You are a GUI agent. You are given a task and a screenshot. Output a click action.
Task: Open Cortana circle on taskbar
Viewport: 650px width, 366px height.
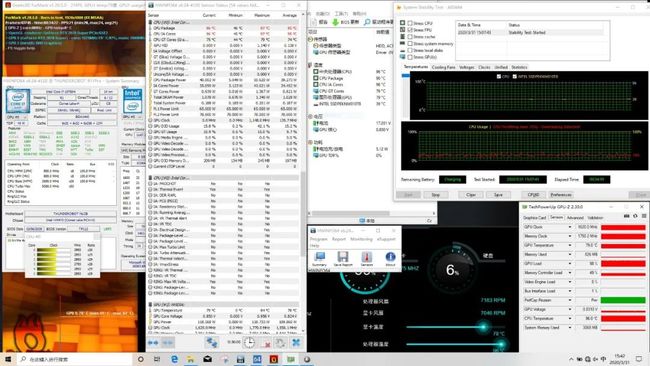tap(141, 359)
